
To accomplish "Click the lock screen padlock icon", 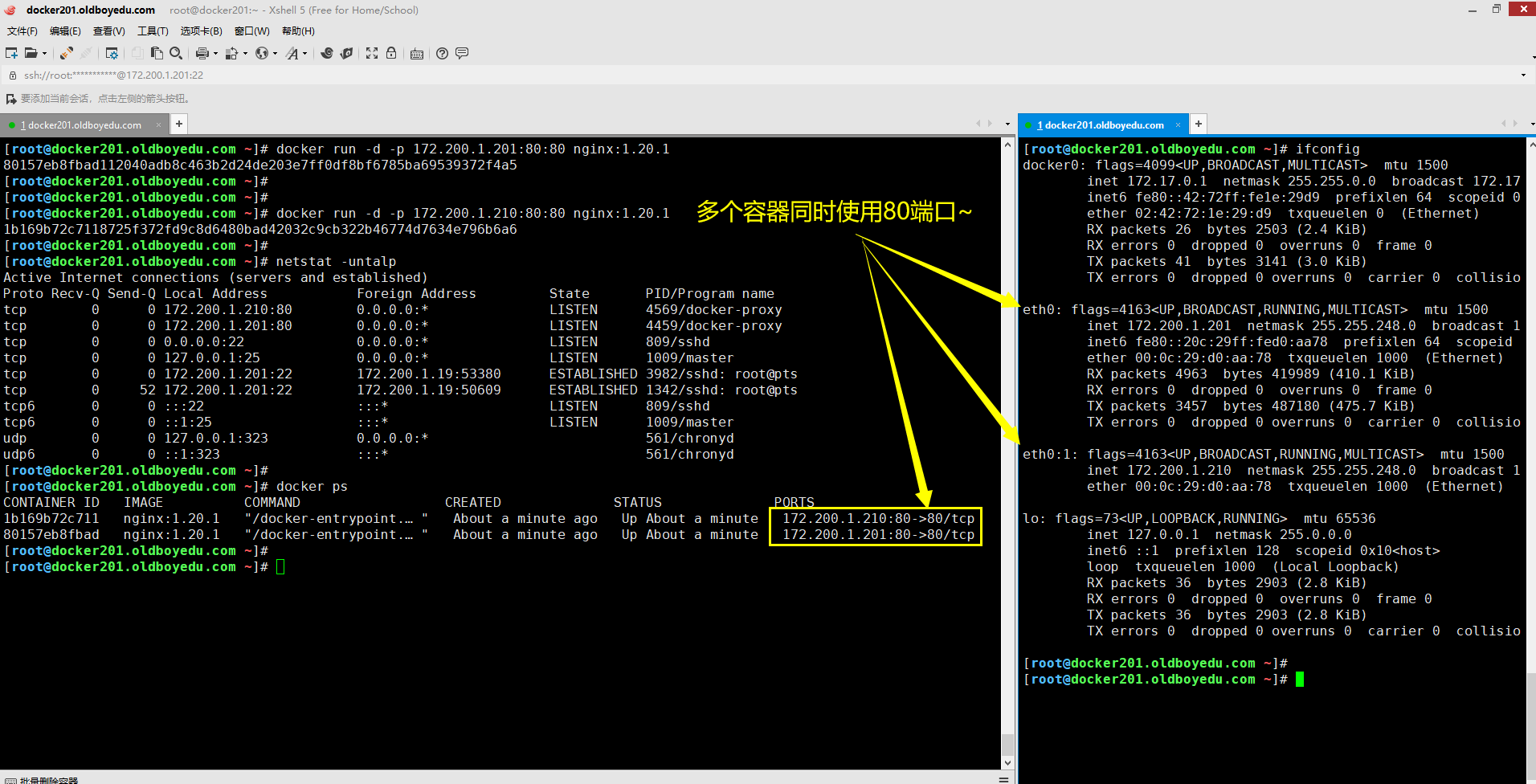I will 391,53.
